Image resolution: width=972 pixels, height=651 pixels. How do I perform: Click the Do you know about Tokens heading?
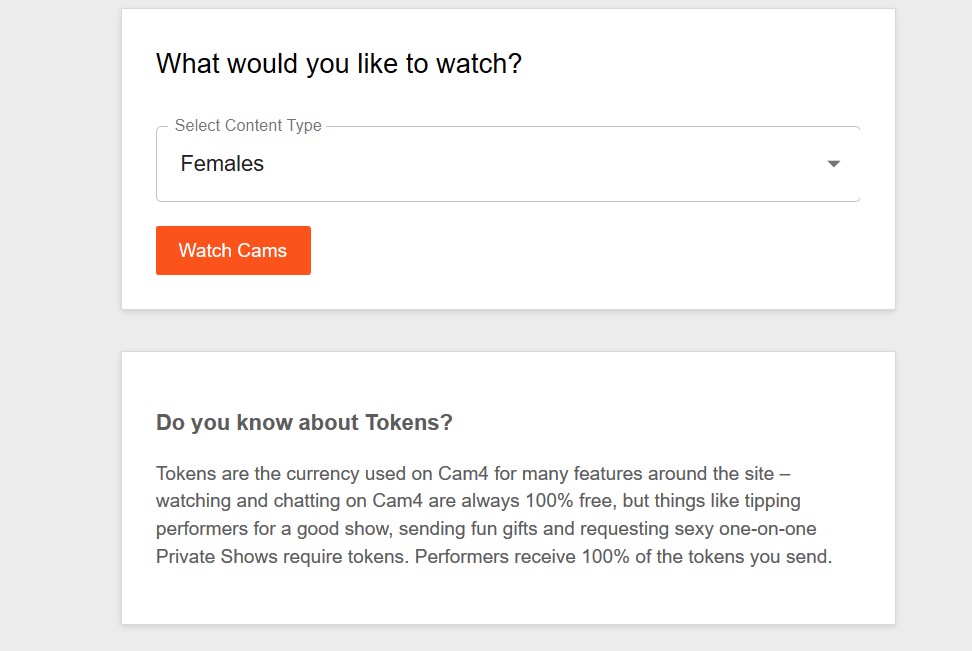pyautogui.click(x=304, y=422)
